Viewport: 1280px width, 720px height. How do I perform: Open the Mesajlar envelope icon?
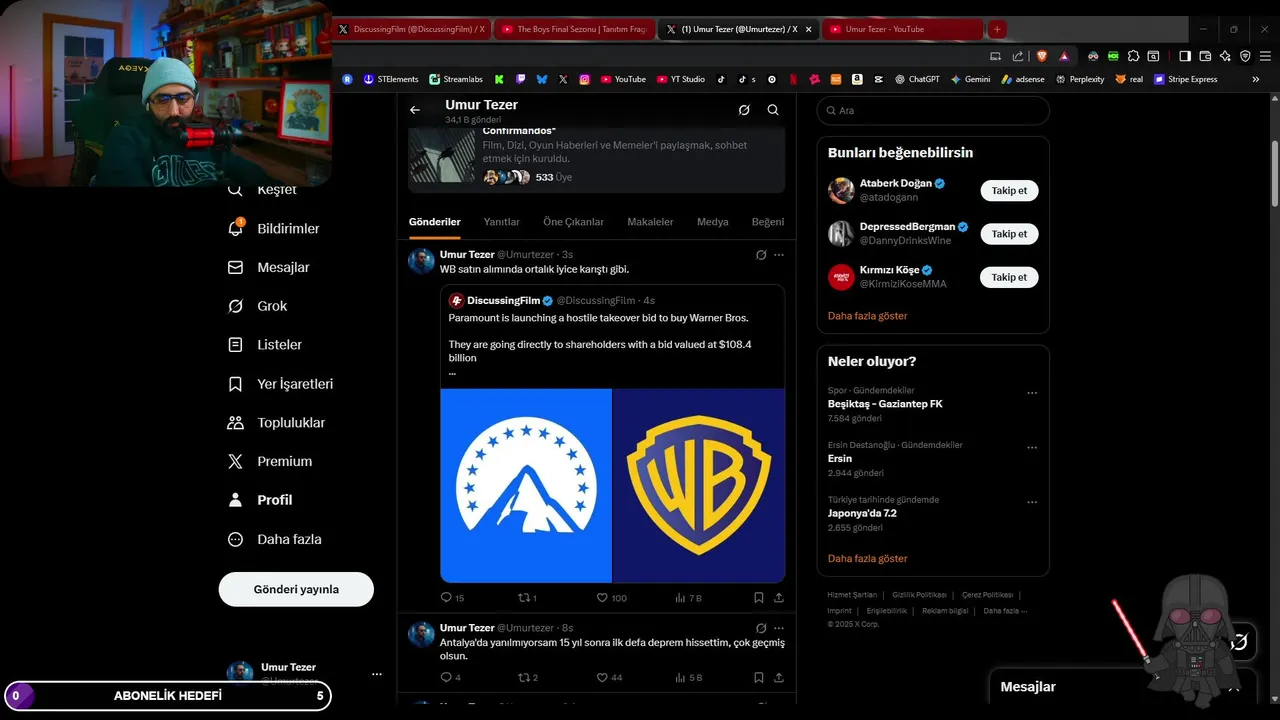tap(235, 267)
